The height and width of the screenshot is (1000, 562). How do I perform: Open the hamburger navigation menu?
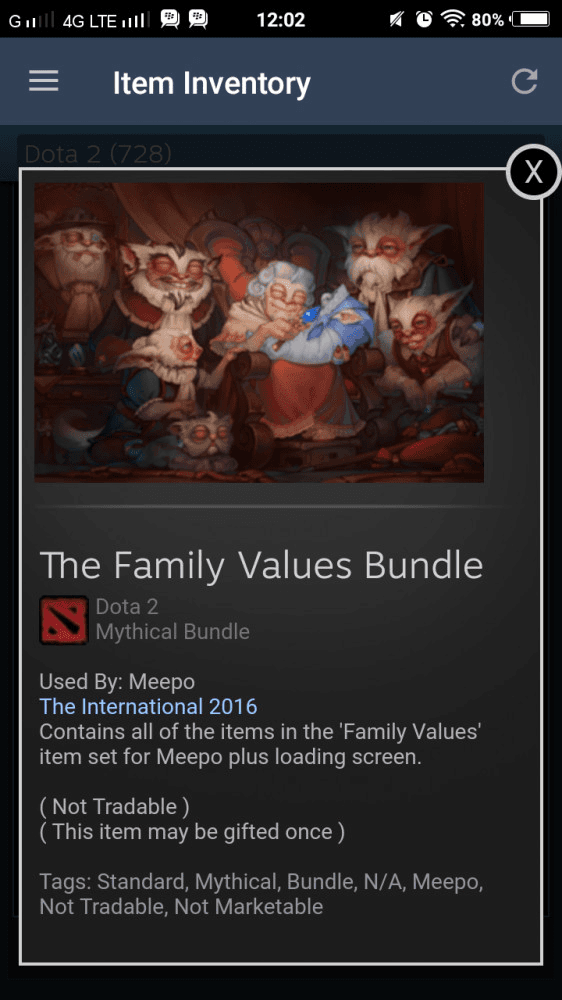(x=43, y=81)
